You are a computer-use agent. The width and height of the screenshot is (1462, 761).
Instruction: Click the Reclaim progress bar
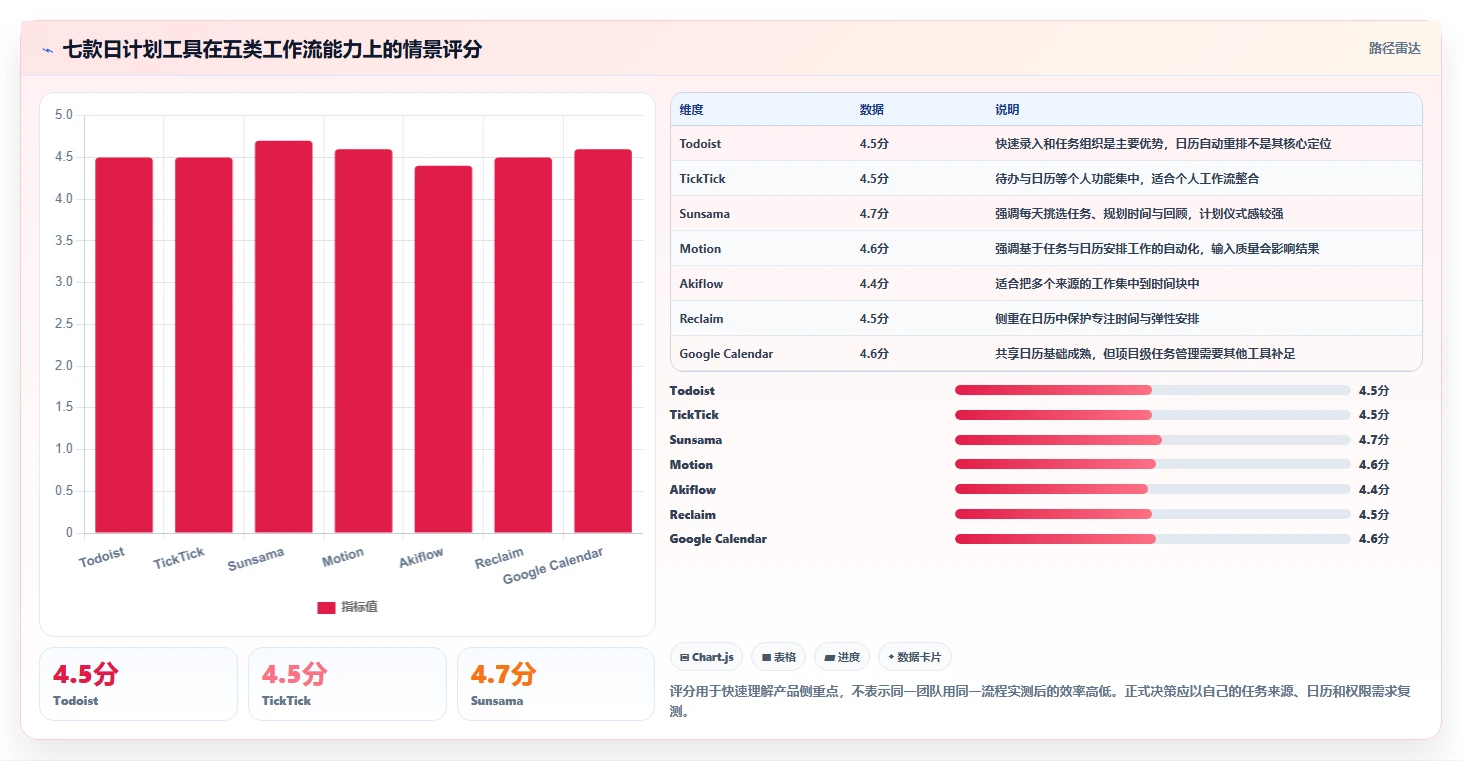1153,514
